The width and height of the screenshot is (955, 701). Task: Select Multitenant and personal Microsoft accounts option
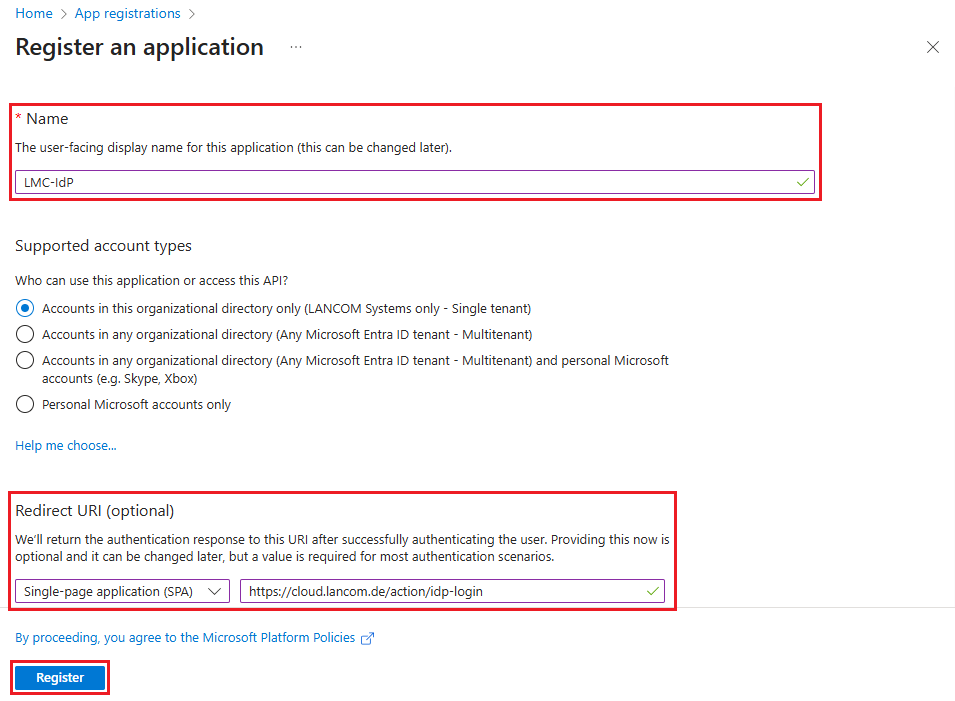pyautogui.click(x=26, y=360)
